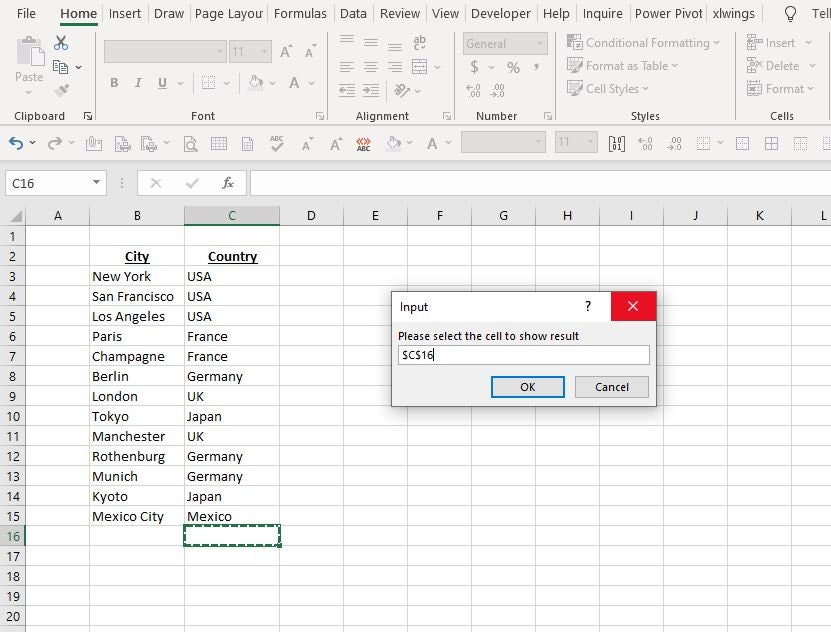Click the quick toolbar Fill Color bucket
The width and height of the screenshot is (831, 632).
394,144
